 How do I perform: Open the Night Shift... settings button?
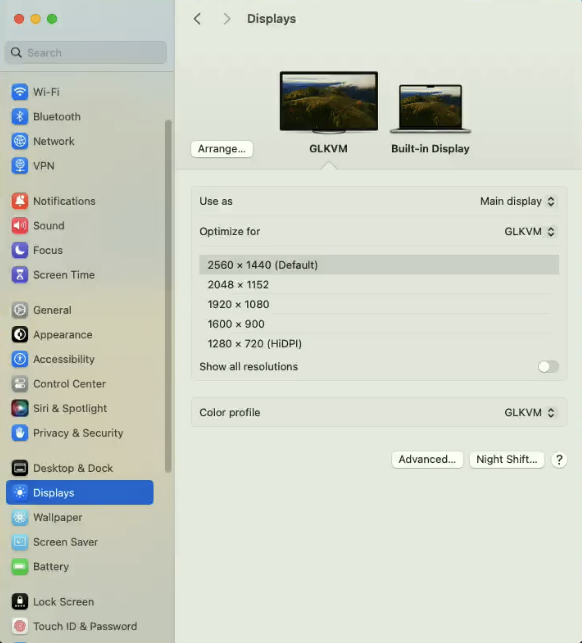(507, 460)
